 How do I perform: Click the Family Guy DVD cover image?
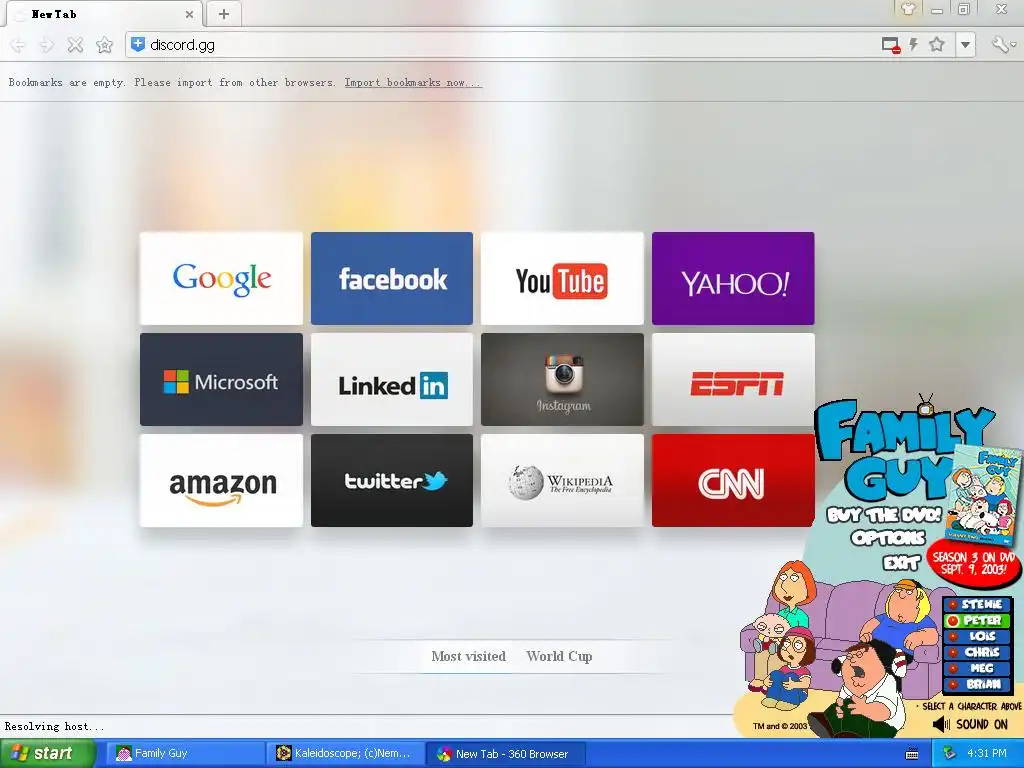point(985,496)
